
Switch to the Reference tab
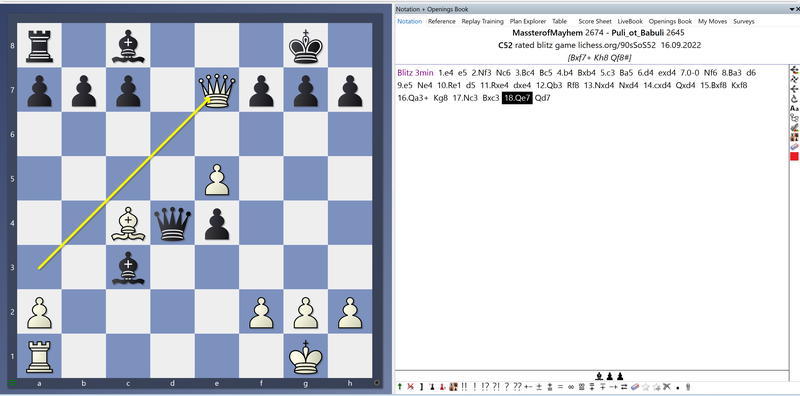tap(442, 21)
